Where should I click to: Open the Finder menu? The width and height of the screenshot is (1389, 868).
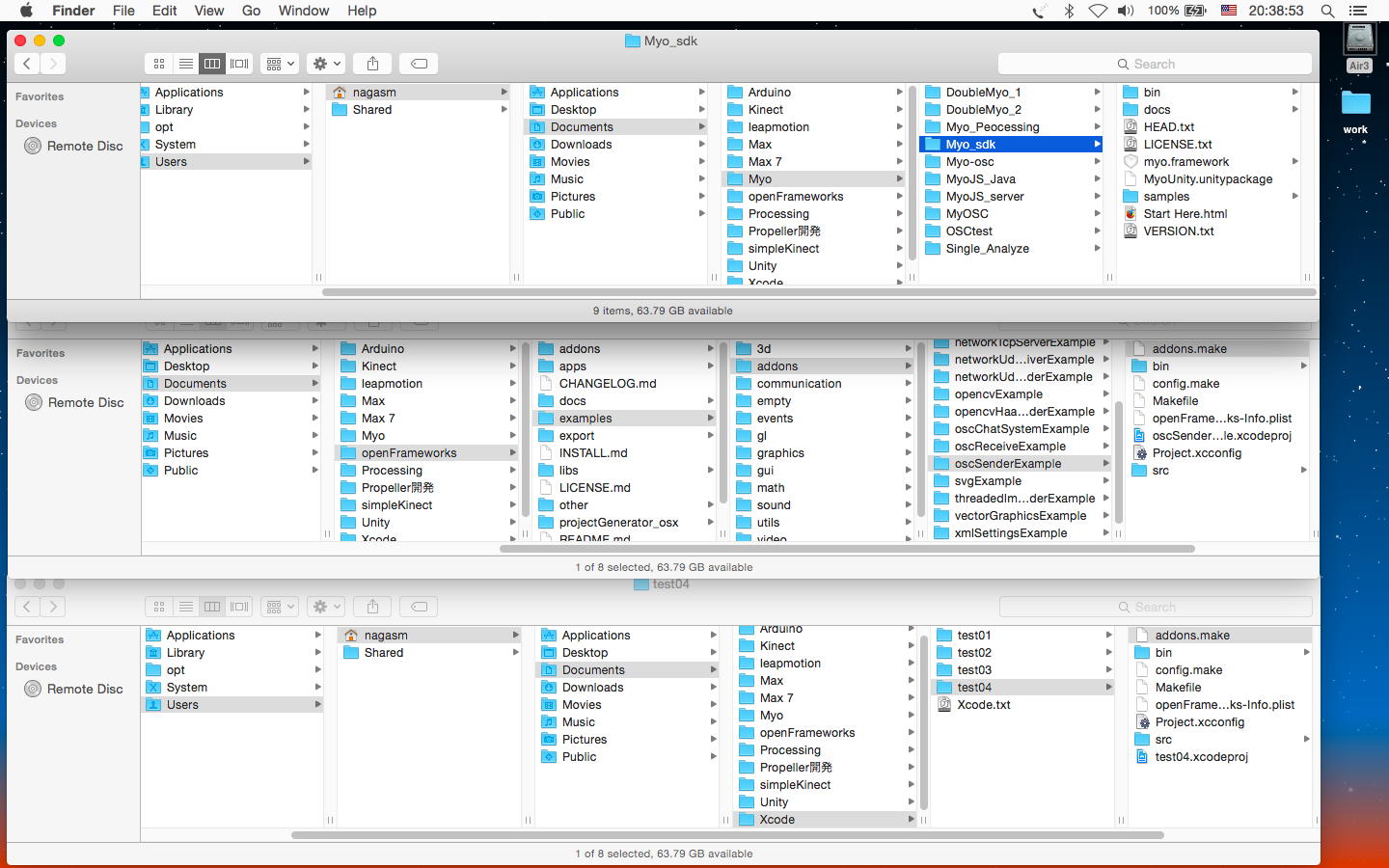pos(73,11)
